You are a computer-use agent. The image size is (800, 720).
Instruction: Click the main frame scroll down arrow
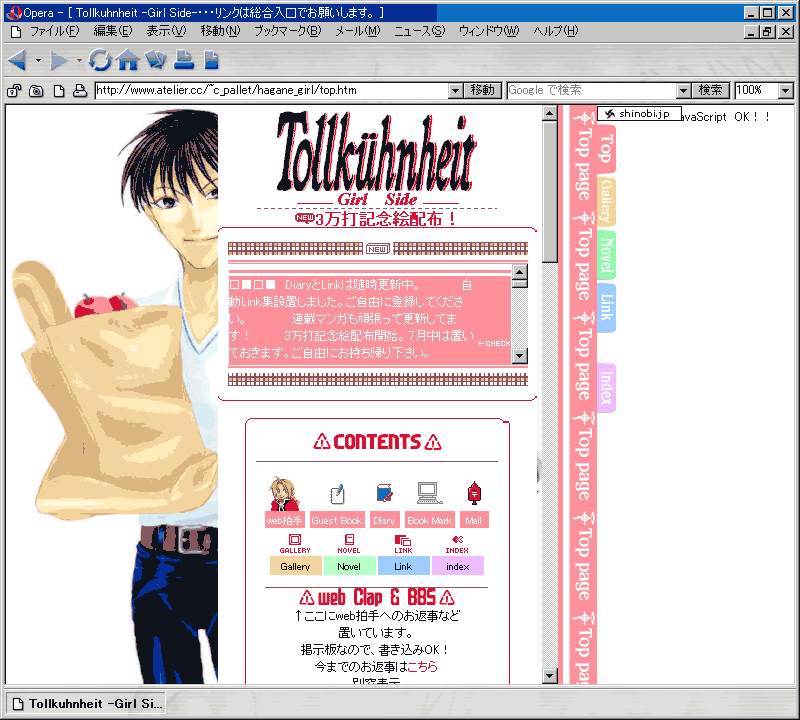549,676
